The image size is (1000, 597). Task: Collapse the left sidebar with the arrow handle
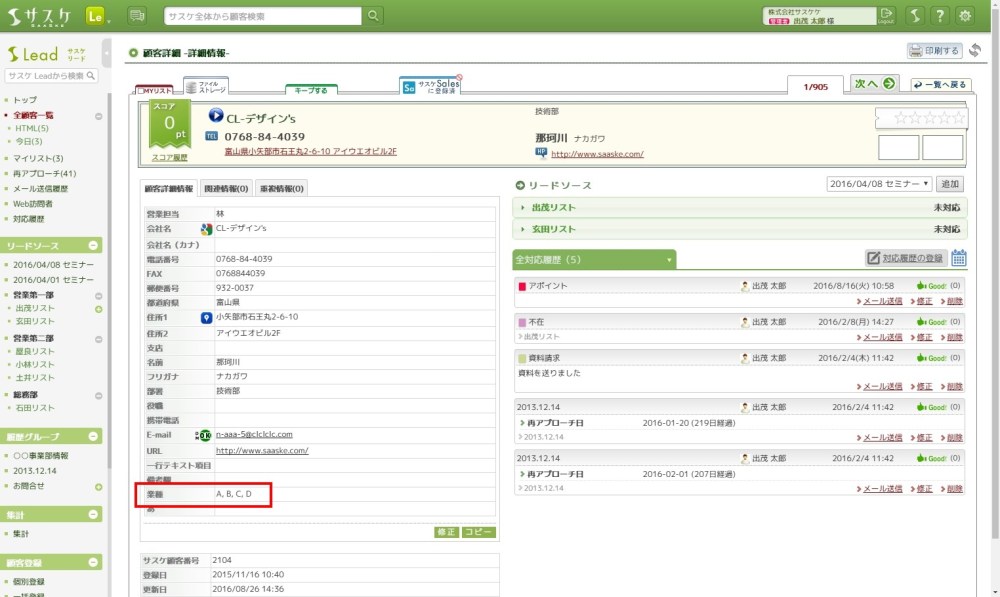[x=107, y=48]
